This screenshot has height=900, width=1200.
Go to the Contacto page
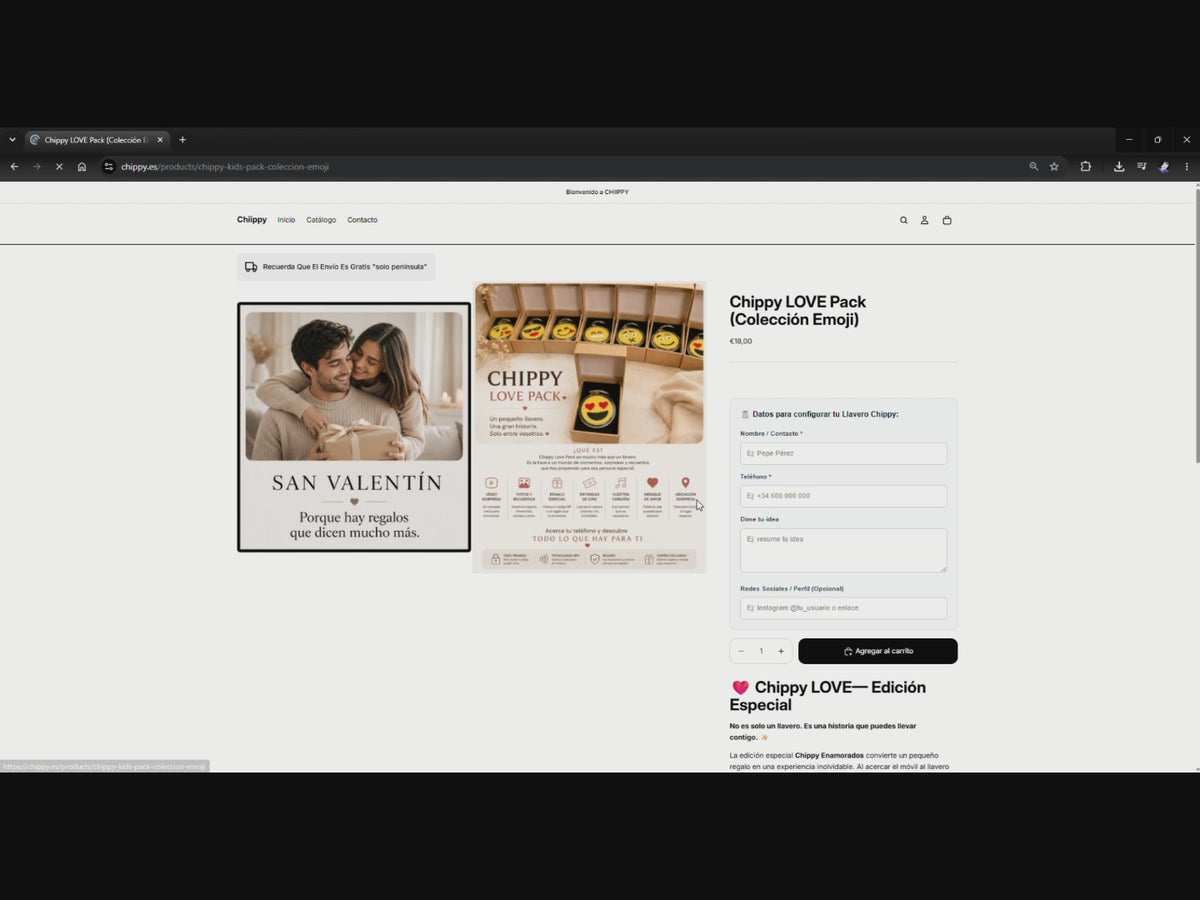pyautogui.click(x=362, y=220)
